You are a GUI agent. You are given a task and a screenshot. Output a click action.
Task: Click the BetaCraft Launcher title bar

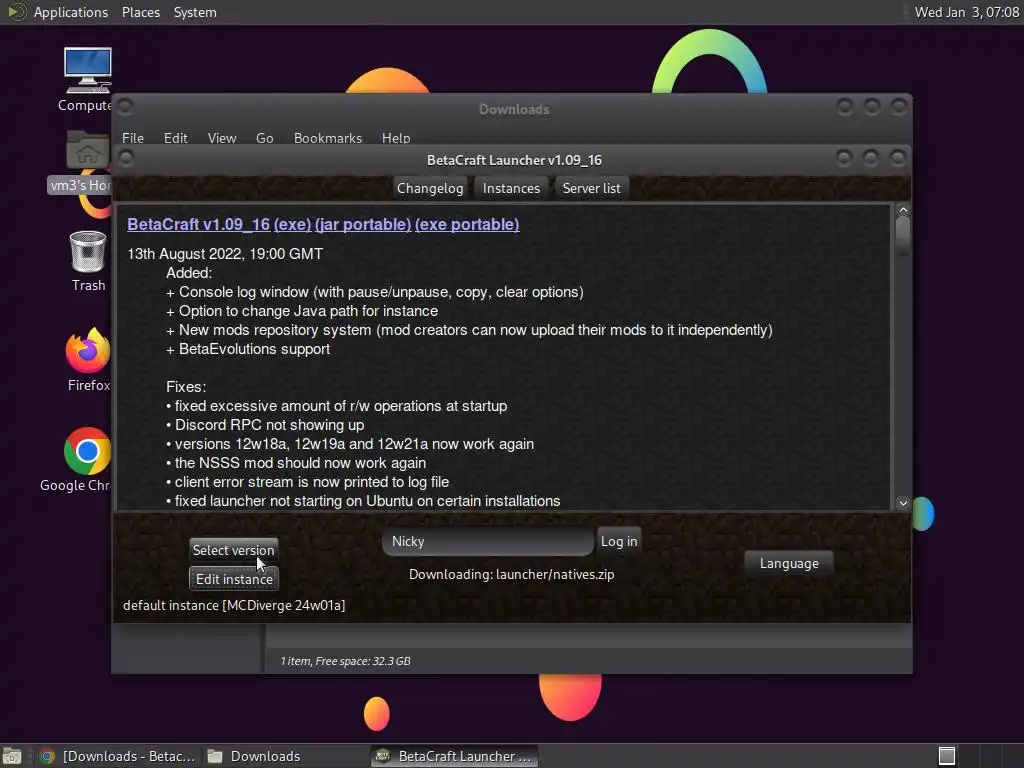tap(514, 160)
